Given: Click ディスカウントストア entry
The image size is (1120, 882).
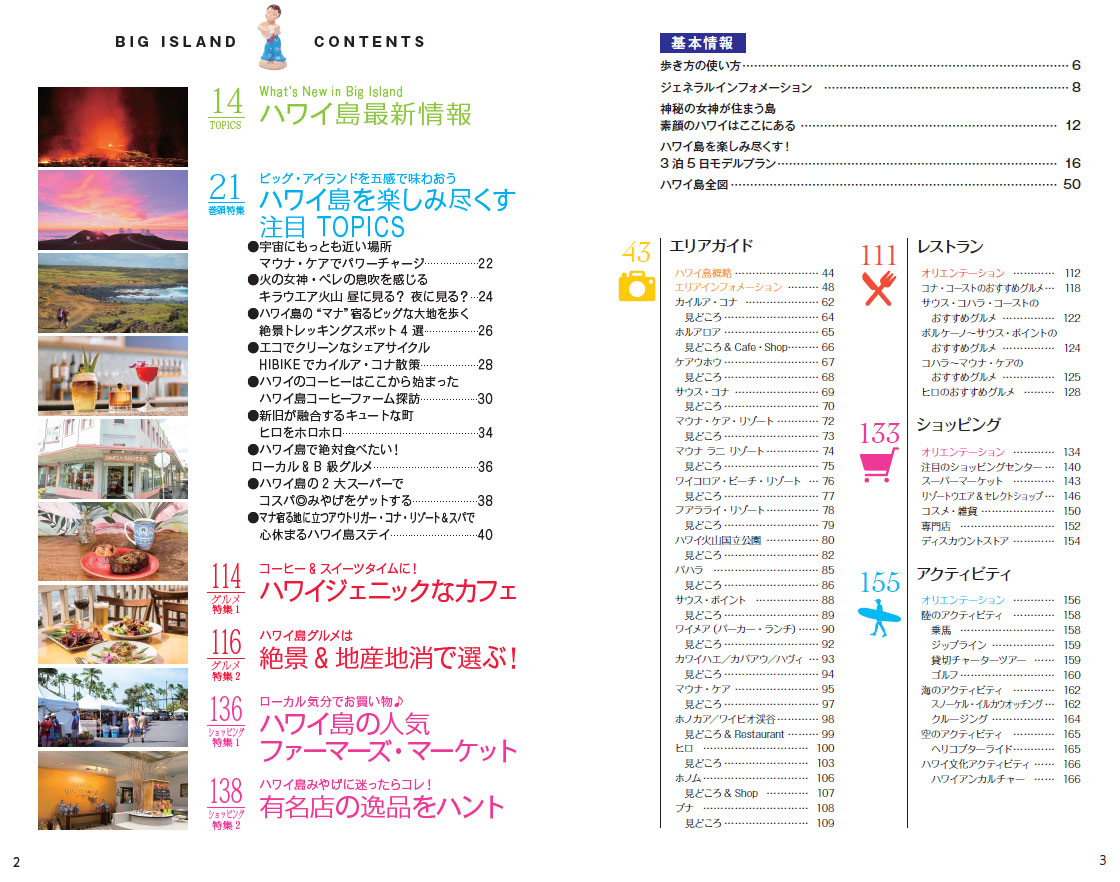Looking at the screenshot, I should click(x=1001, y=541).
